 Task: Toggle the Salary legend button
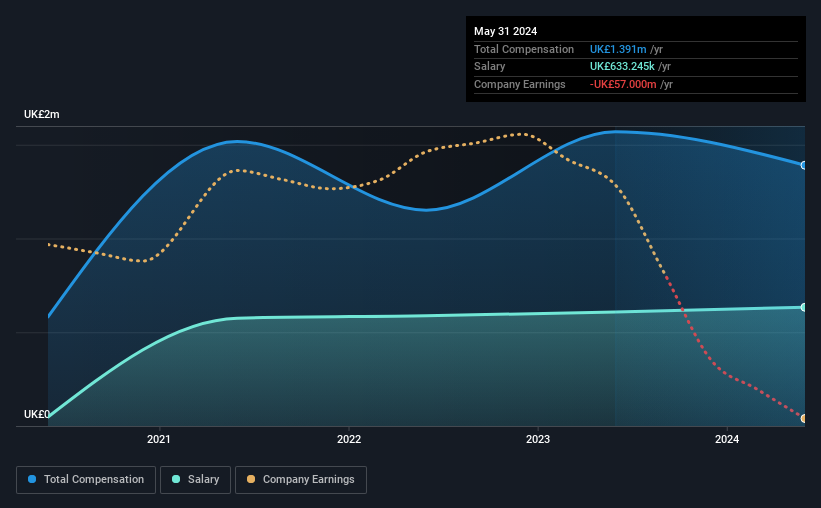195,480
